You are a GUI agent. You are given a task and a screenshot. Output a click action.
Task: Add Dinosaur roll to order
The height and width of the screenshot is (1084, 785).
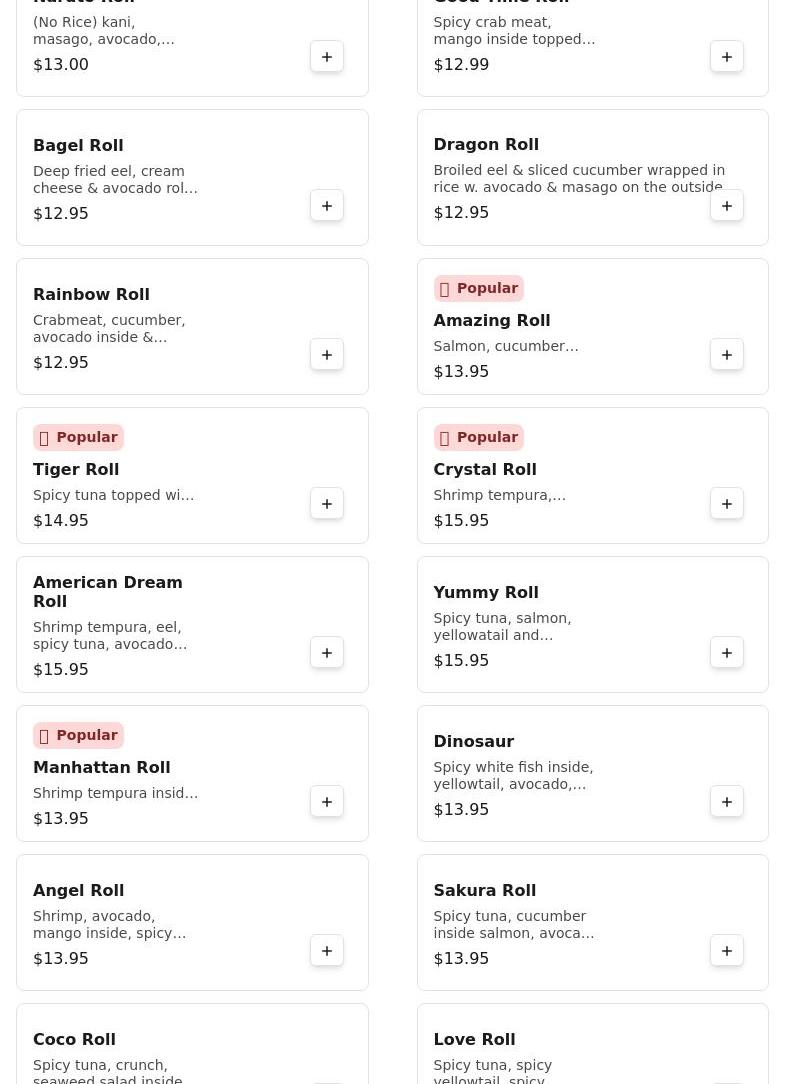[x=727, y=802]
